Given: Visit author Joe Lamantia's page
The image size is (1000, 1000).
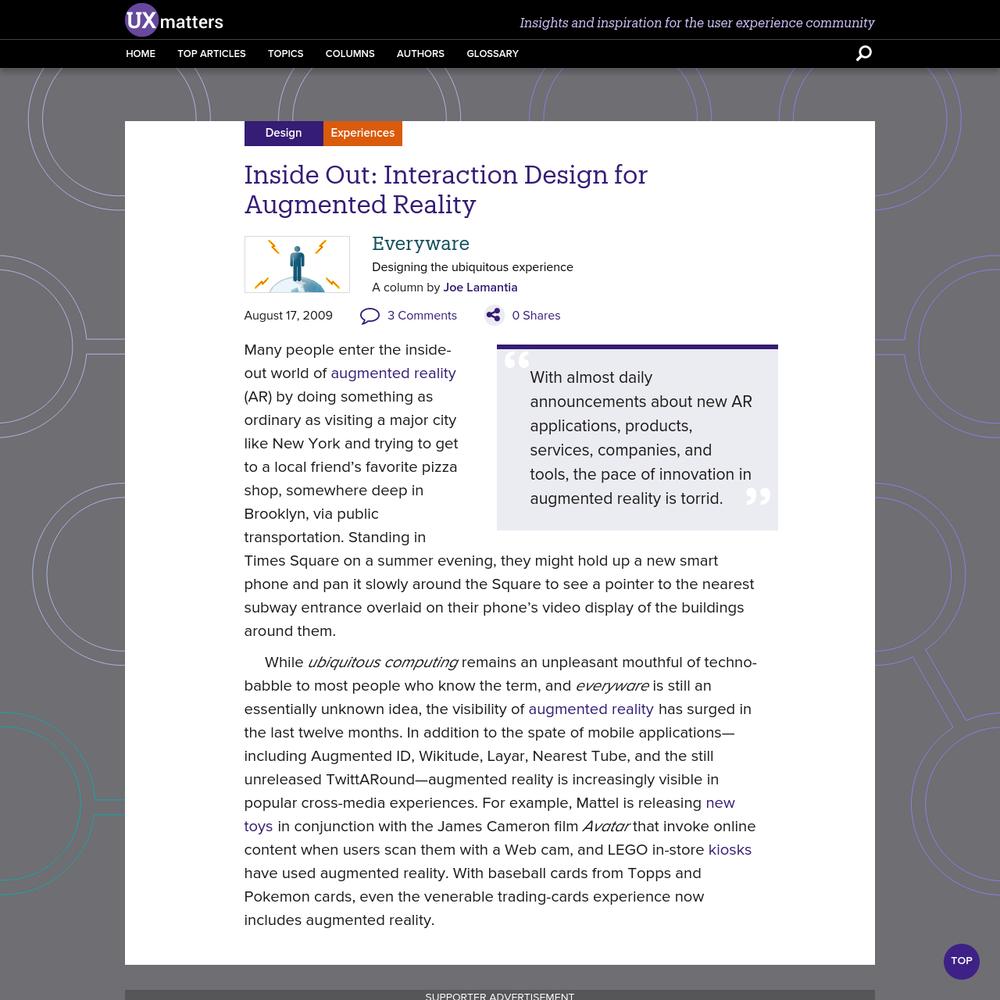Looking at the screenshot, I should 480,287.
